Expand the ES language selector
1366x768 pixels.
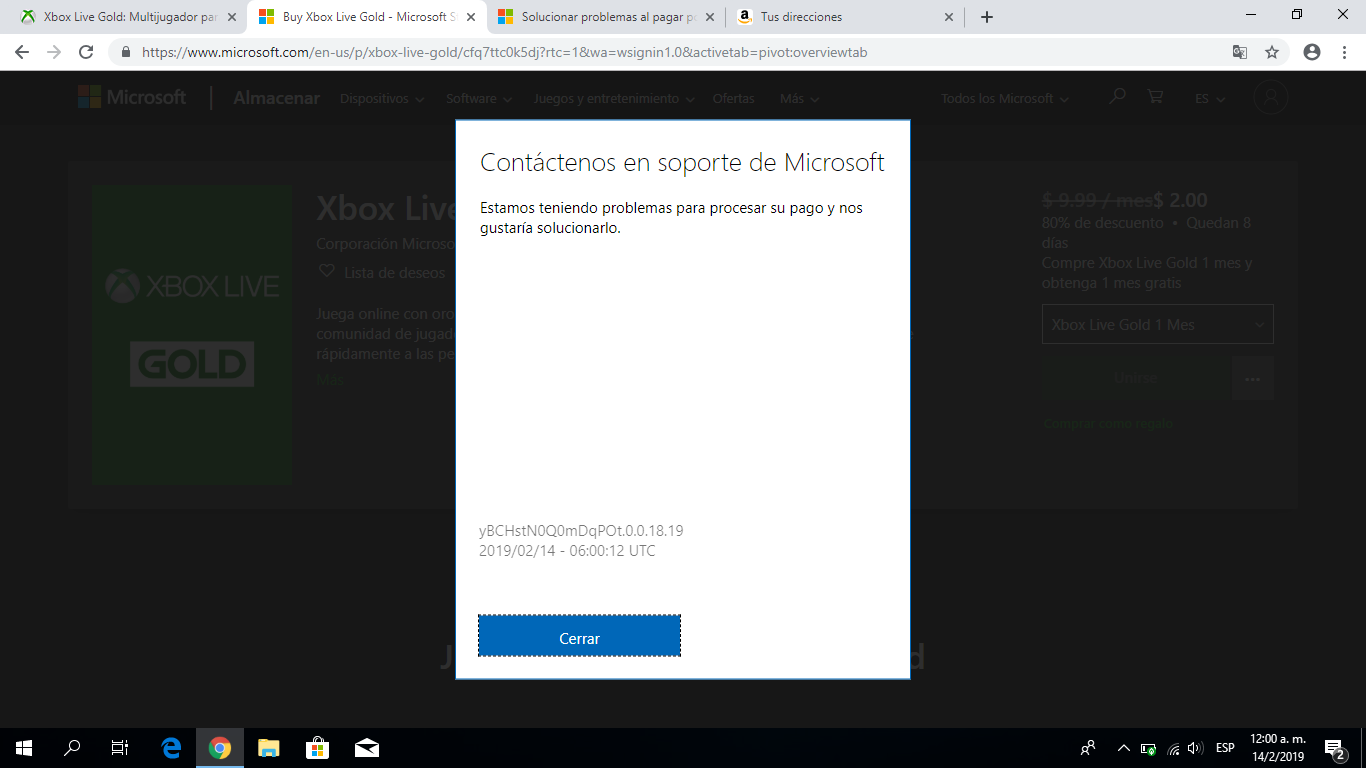coord(1208,99)
